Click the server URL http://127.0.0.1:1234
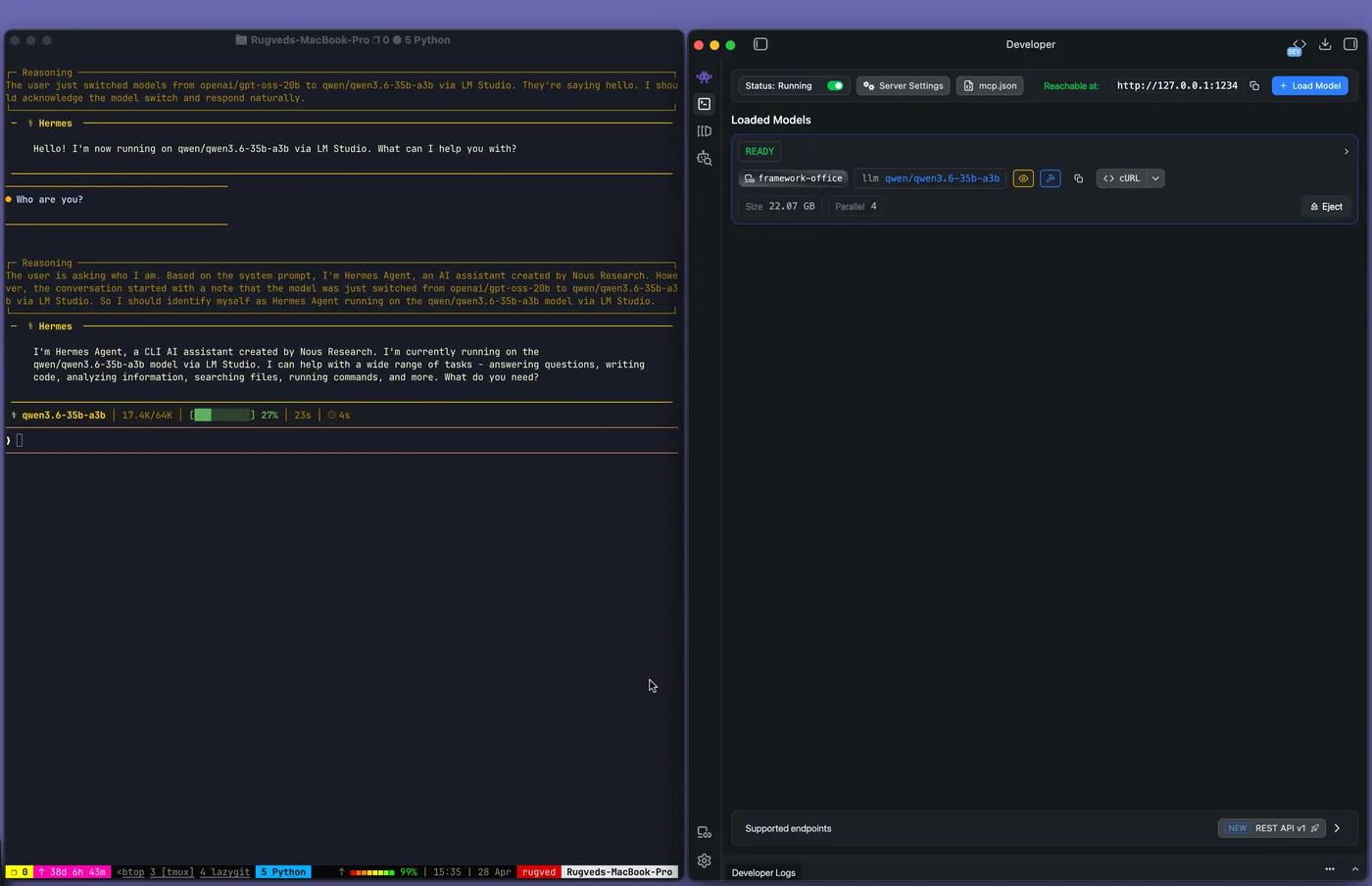The height and width of the screenshot is (886, 1372). [1177, 85]
